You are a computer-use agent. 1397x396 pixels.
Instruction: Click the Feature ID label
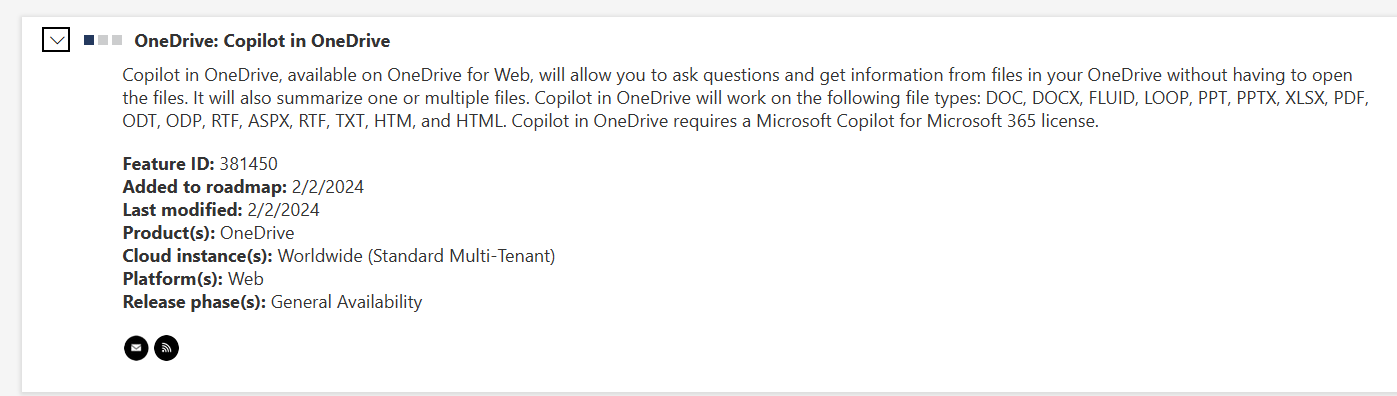(169, 164)
